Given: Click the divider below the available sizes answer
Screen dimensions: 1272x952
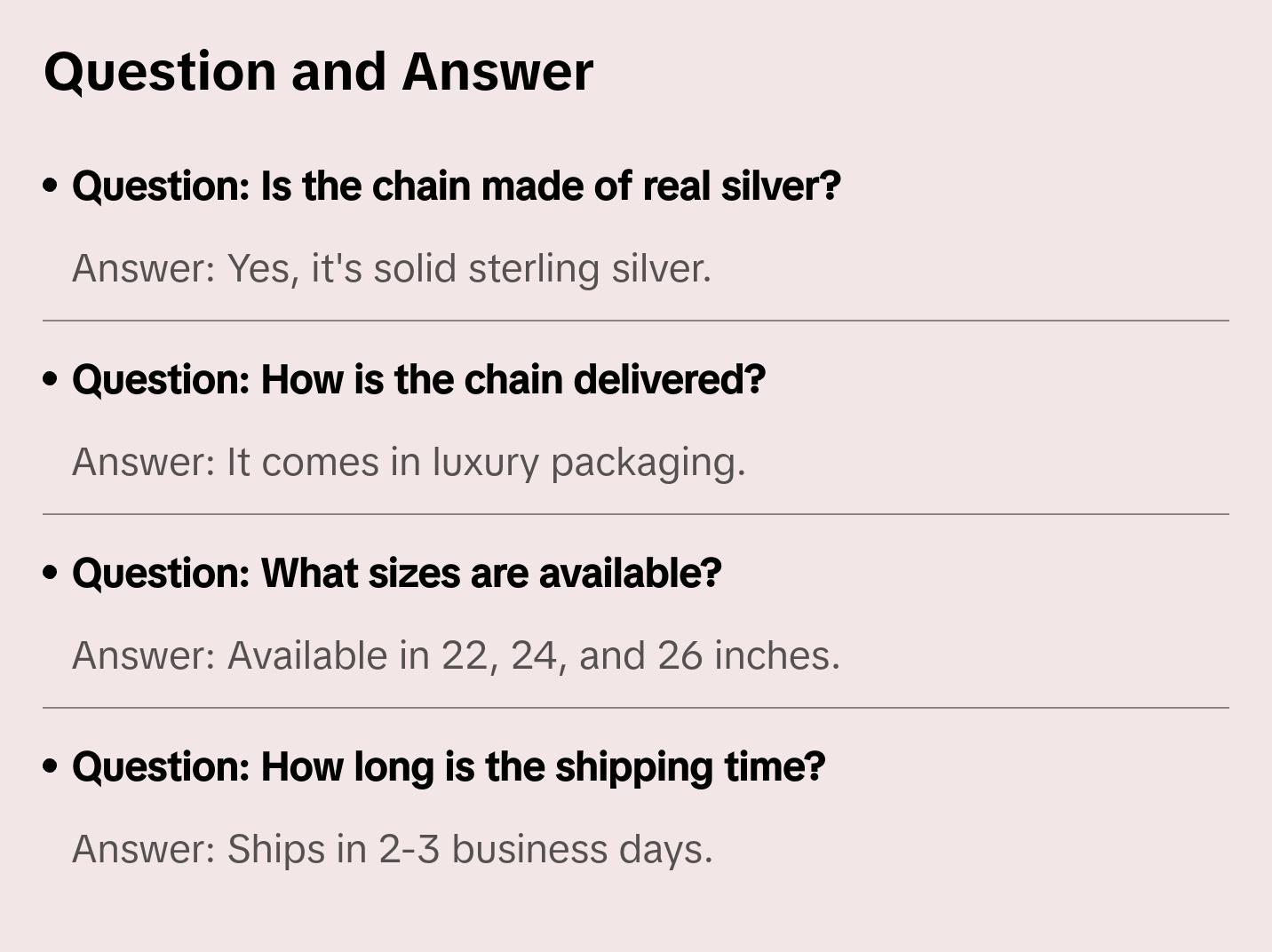Looking at the screenshot, I should pos(636,708).
